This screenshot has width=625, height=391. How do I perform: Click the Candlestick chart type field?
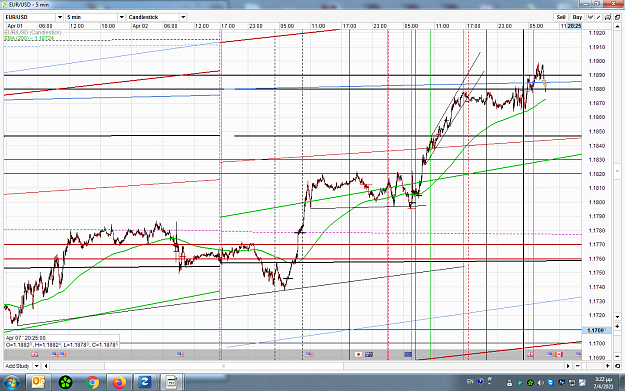click(x=153, y=17)
